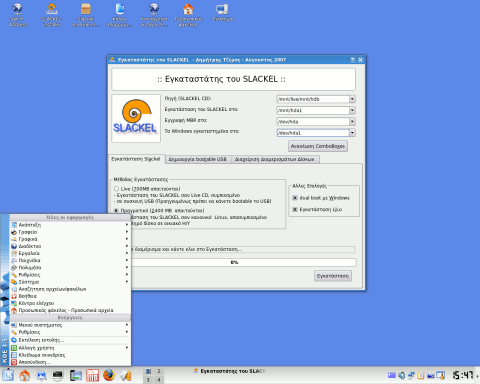Open the Set IP Address desktop icon
This screenshot has width=480, height=384.
[17, 15]
